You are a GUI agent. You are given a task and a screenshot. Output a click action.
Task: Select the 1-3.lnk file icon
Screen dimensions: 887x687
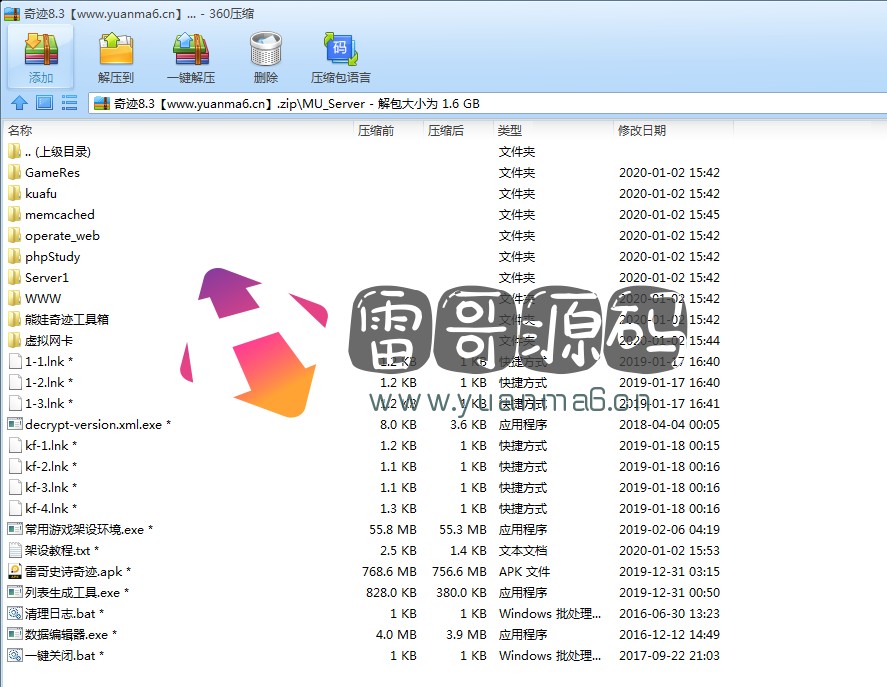click(15, 403)
